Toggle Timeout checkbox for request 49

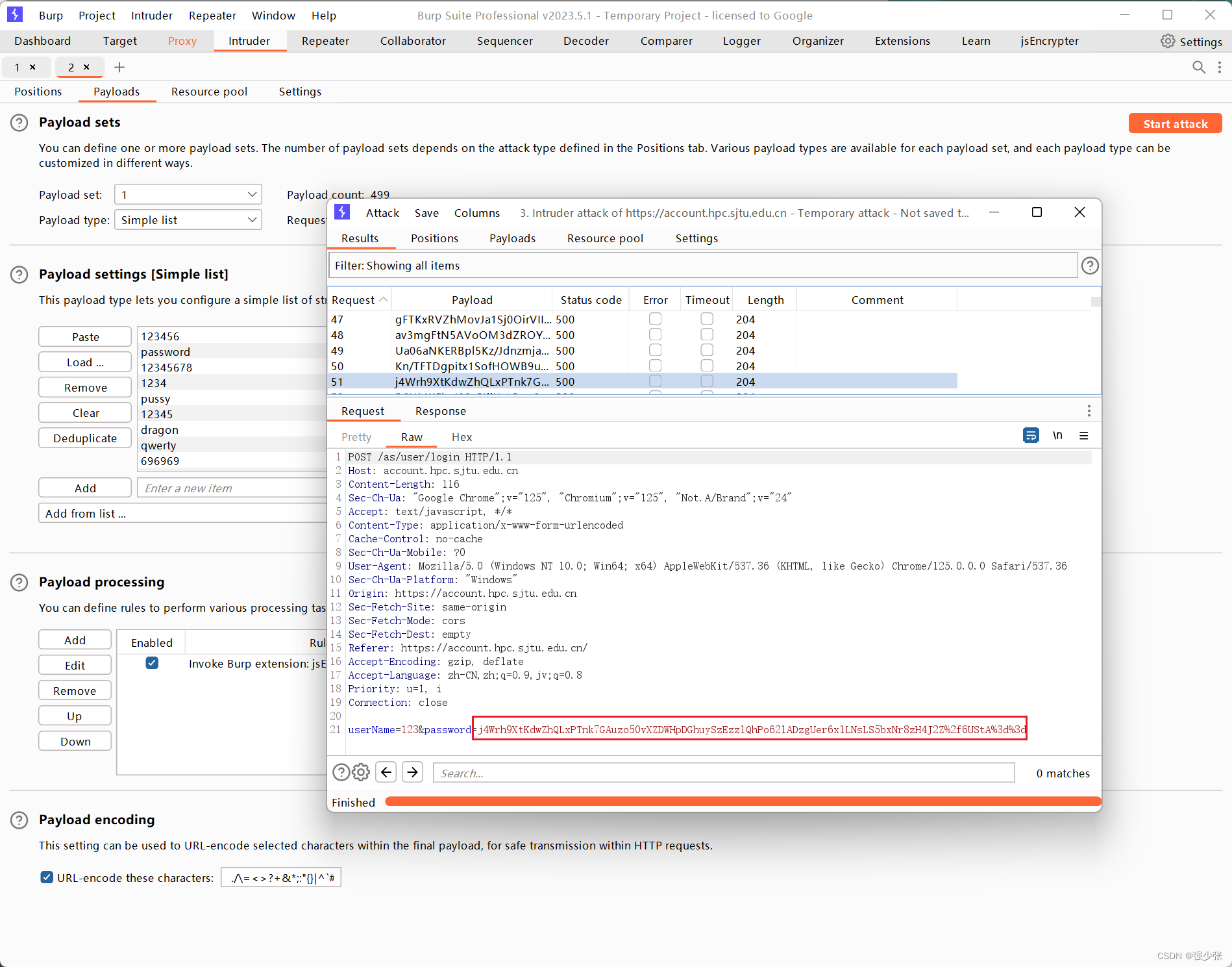[x=707, y=350]
